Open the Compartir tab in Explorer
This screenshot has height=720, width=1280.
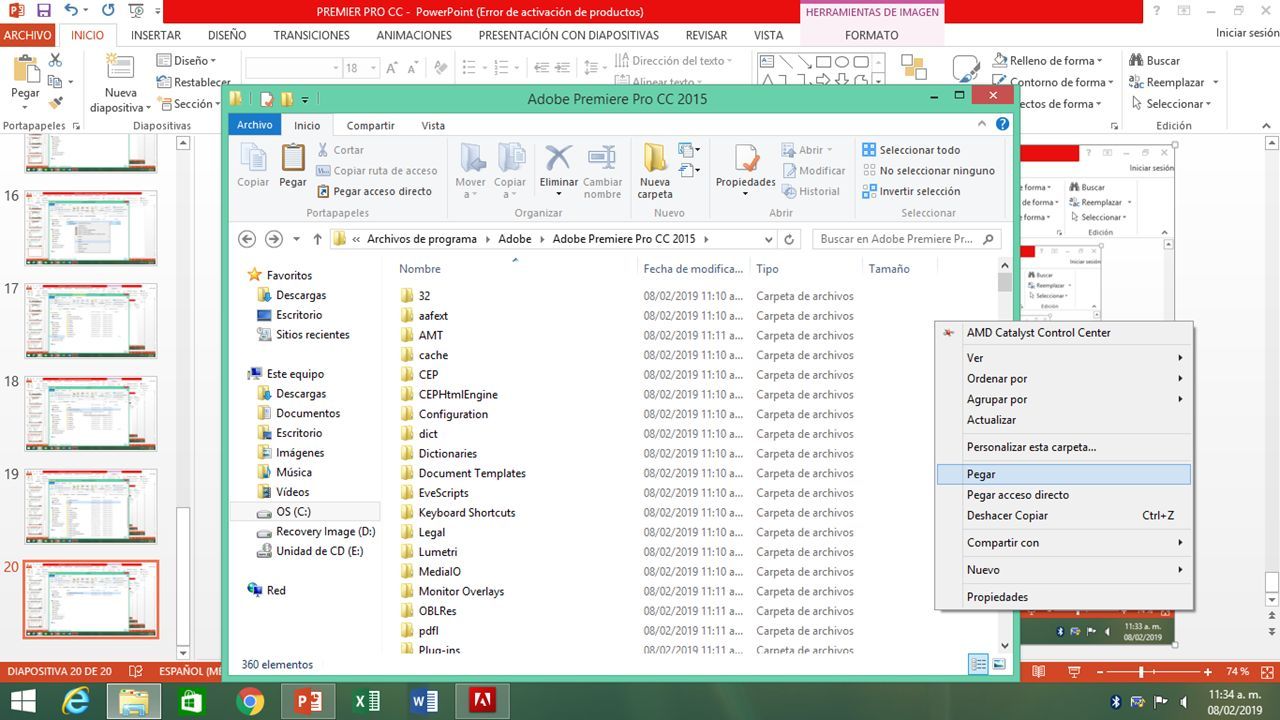[370, 125]
